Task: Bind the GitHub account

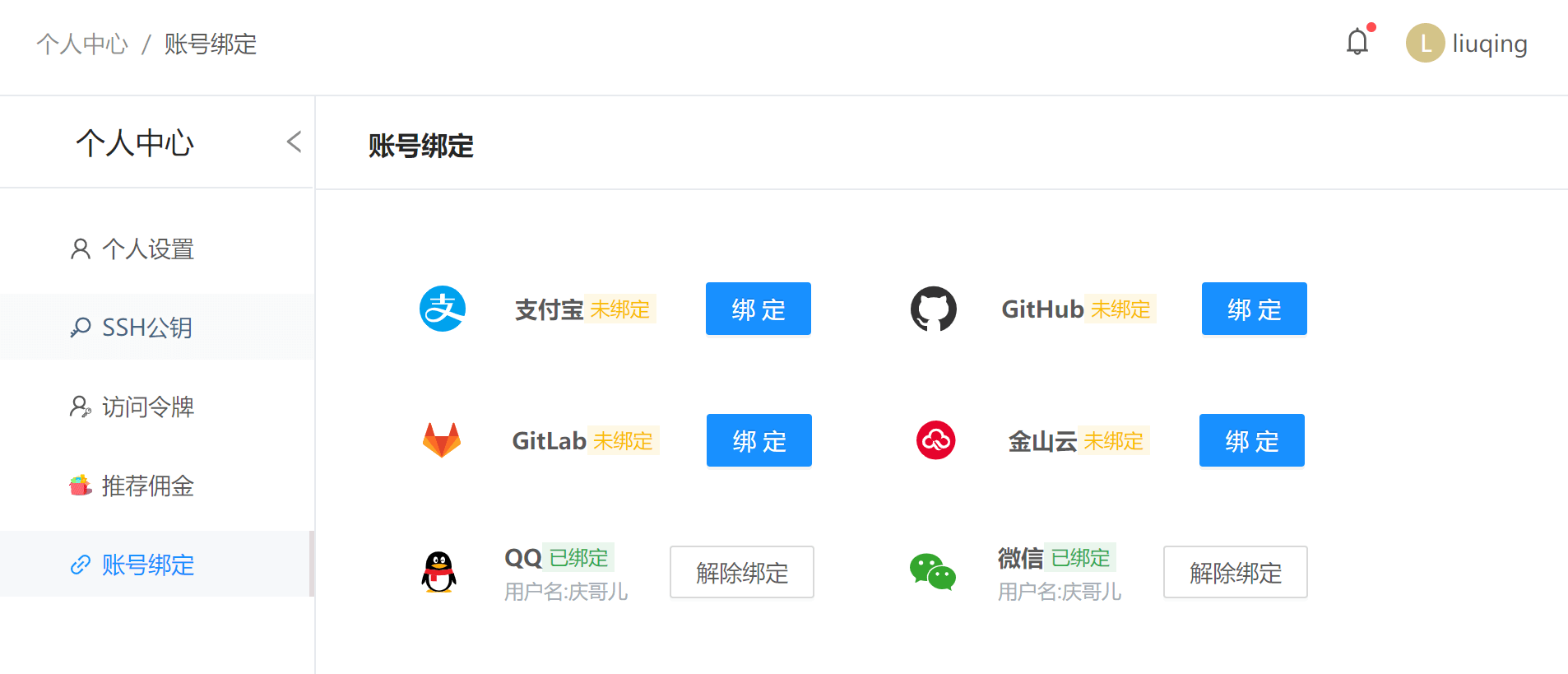Action: (1255, 309)
